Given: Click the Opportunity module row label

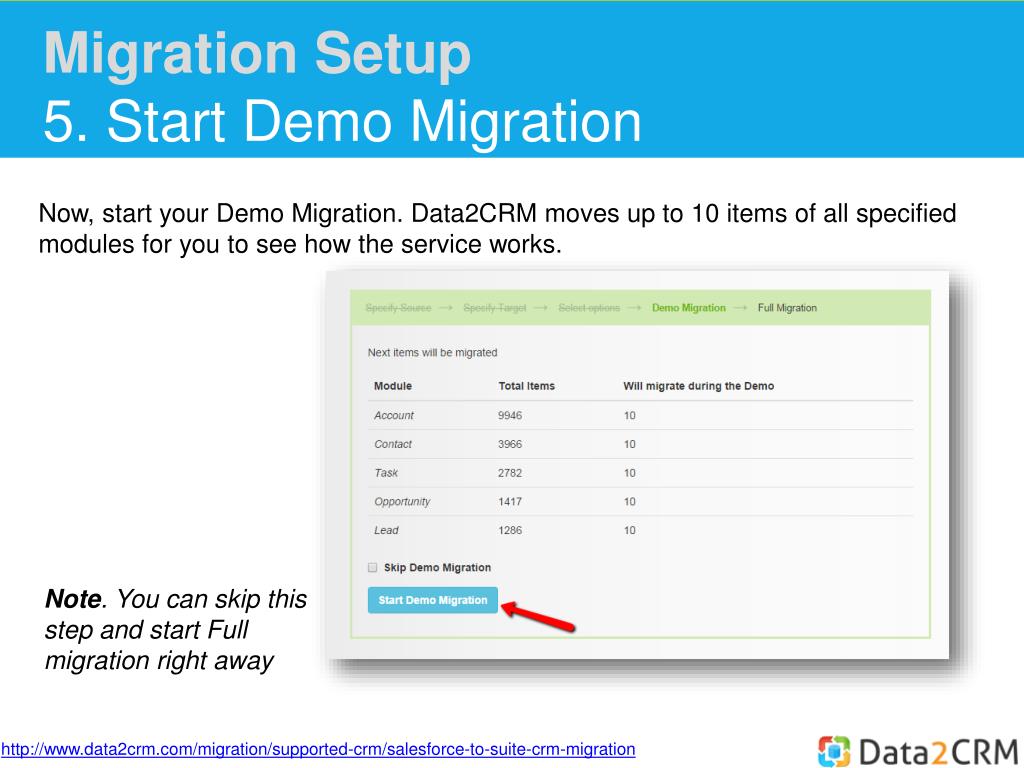Looking at the screenshot, I should click(x=402, y=502).
